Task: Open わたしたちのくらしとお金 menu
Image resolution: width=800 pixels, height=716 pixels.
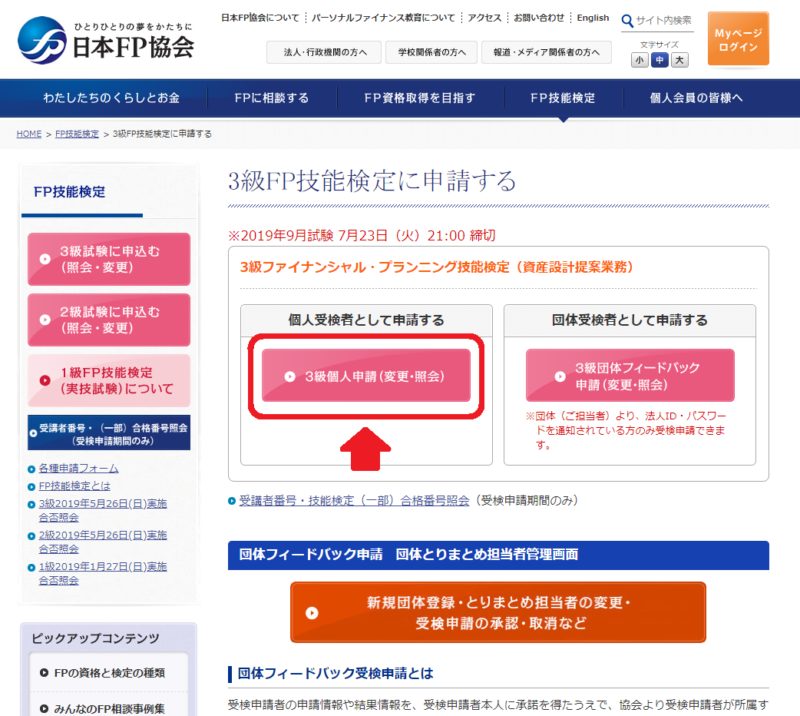Action: pos(111,98)
